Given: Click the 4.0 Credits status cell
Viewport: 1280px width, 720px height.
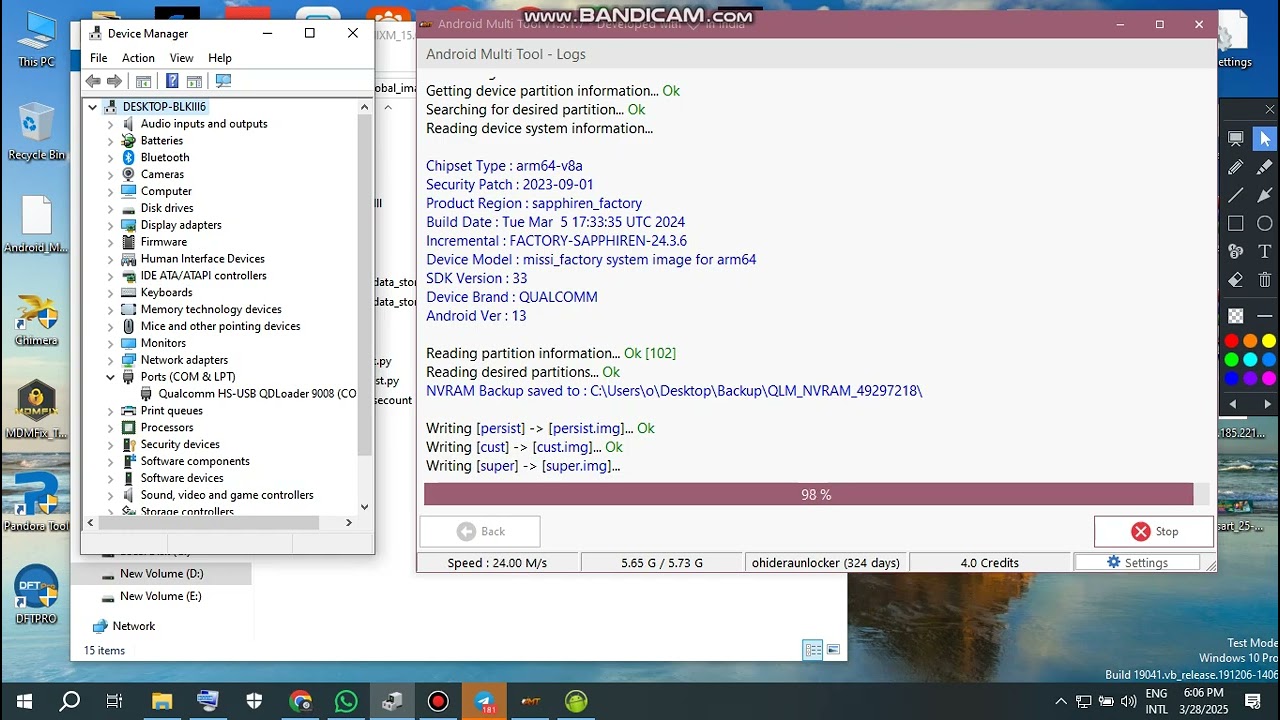Looking at the screenshot, I should (x=990, y=563).
